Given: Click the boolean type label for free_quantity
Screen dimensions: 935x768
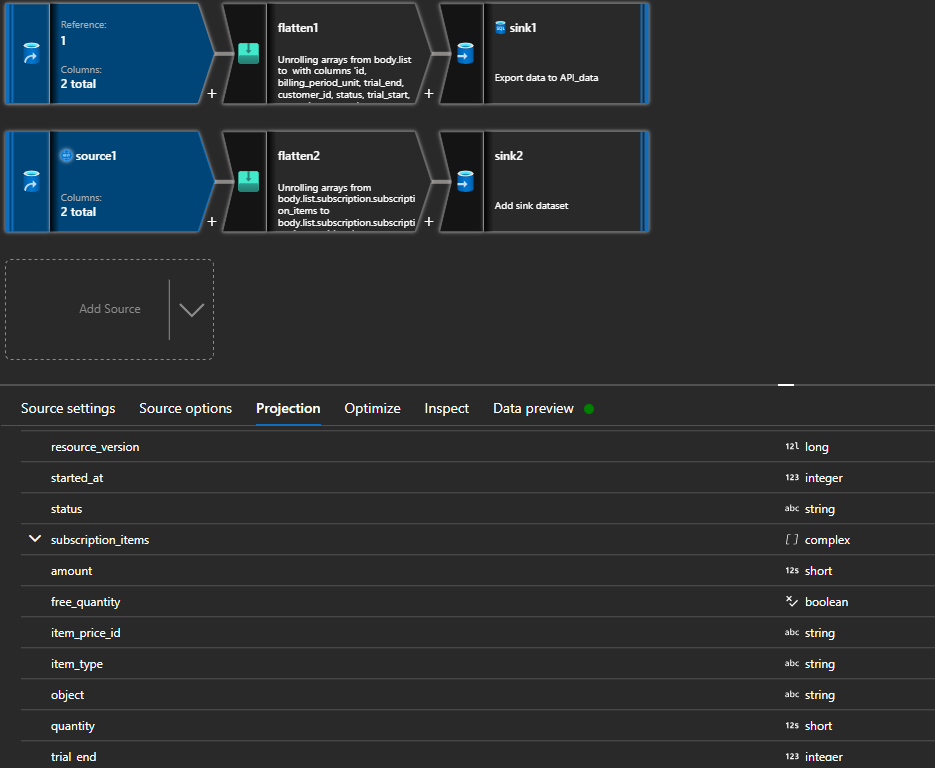Looking at the screenshot, I should click(x=826, y=602).
